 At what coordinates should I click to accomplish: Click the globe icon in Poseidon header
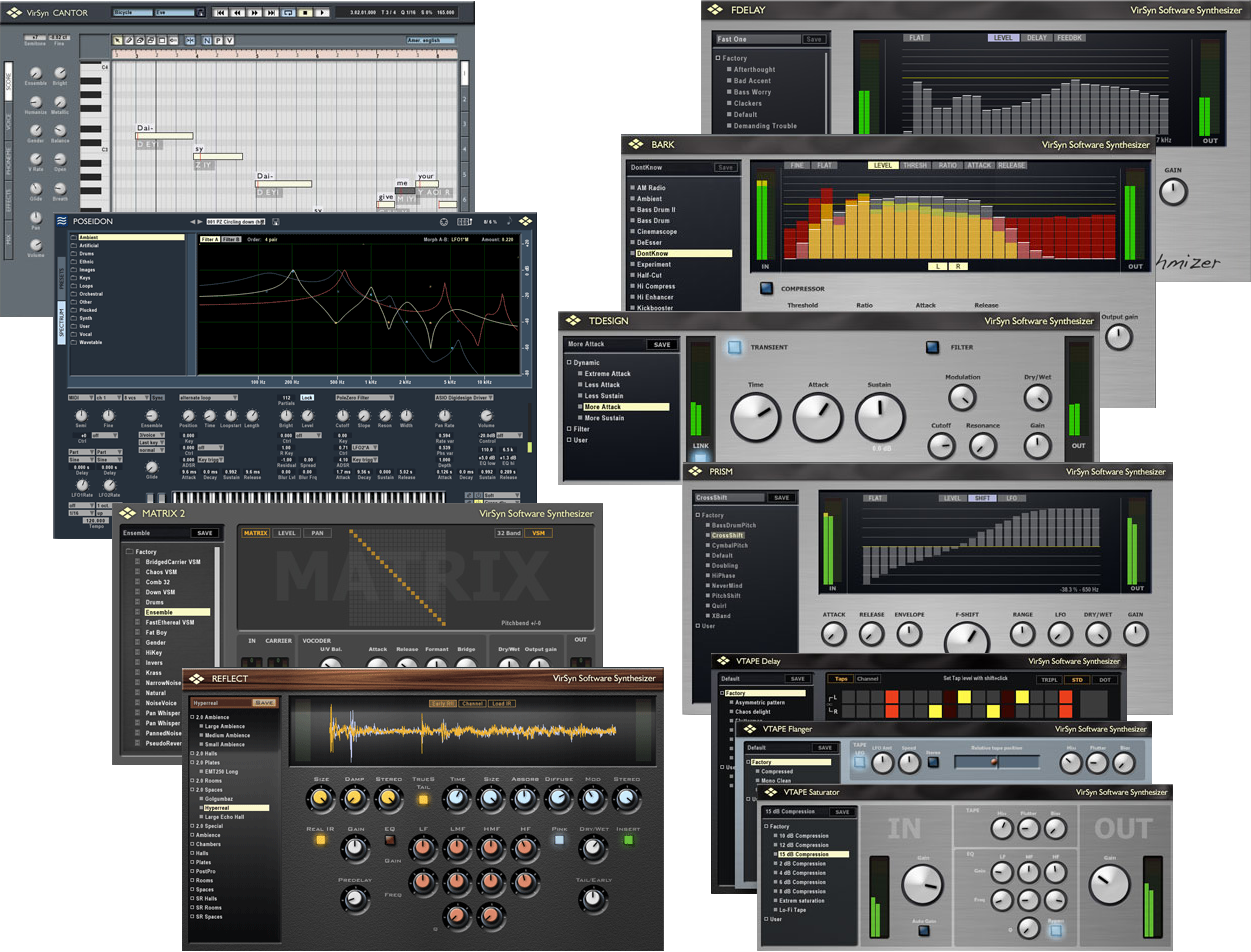[444, 222]
